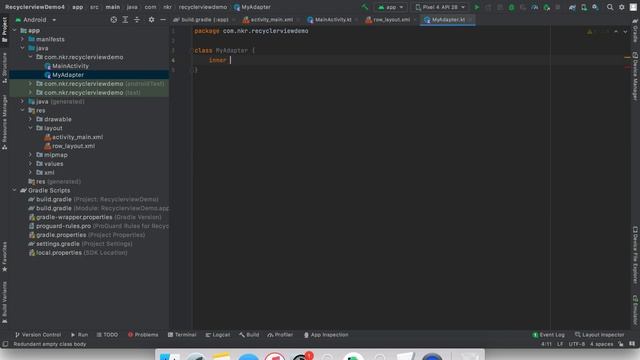Open the Version Control tool window

[x=38, y=335]
